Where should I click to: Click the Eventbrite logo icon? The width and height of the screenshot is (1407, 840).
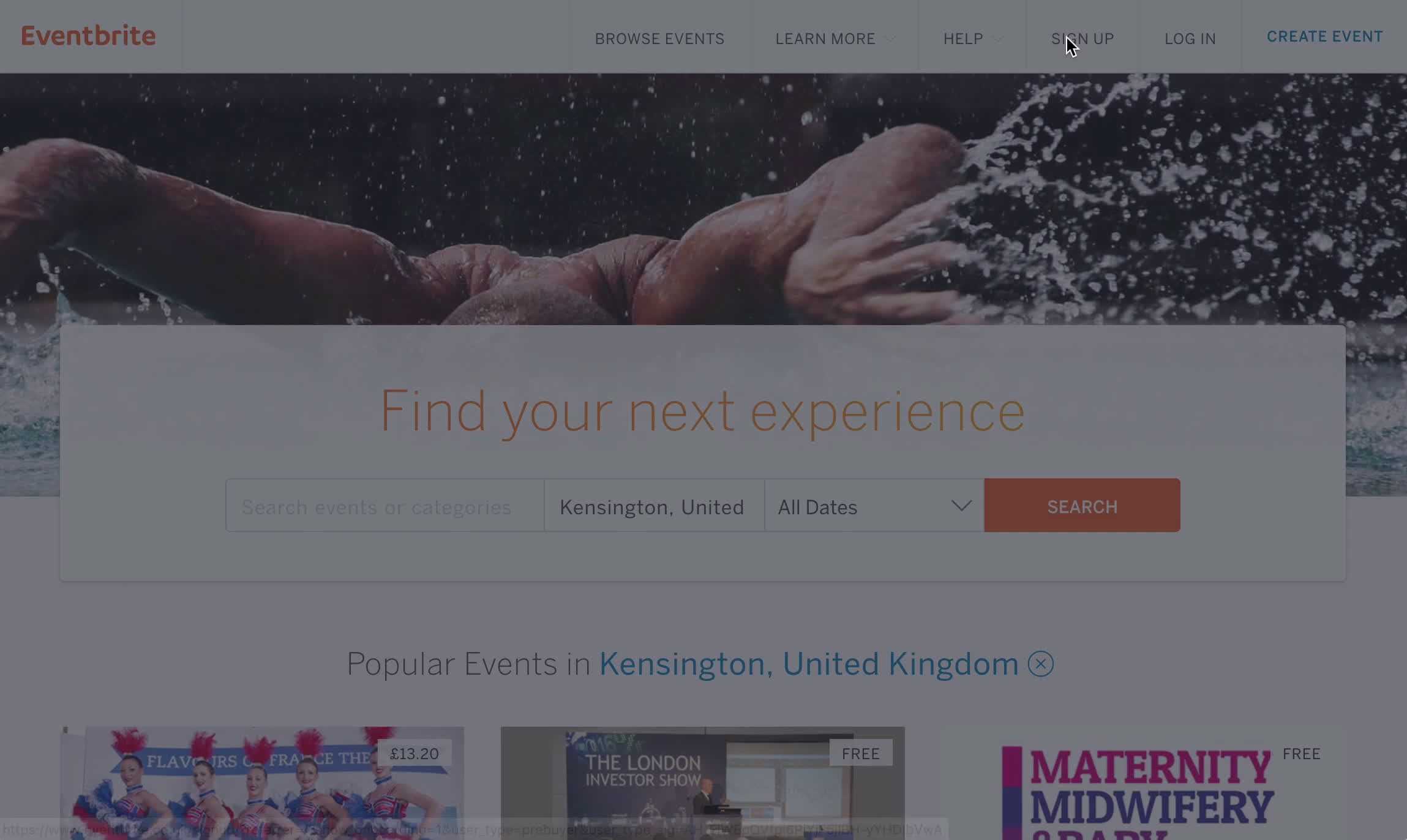(88, 35)
